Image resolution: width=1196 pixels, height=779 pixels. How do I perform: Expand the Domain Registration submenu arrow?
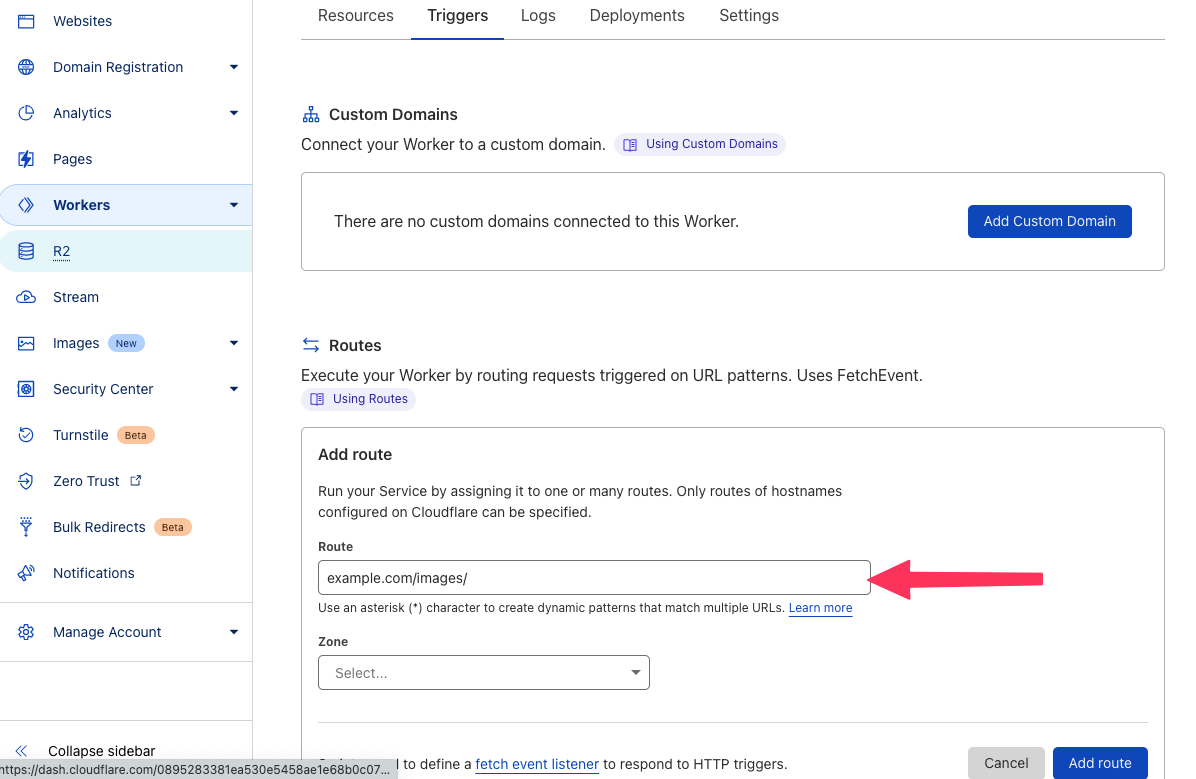[x=234, y=67]
